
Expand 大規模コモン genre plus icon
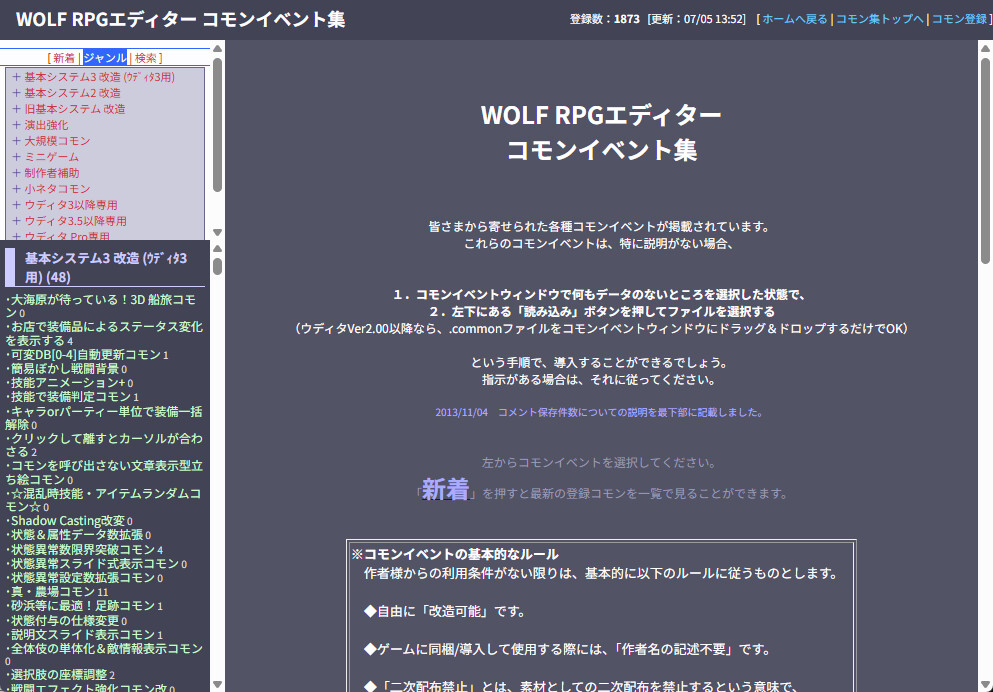click(16, 141)
